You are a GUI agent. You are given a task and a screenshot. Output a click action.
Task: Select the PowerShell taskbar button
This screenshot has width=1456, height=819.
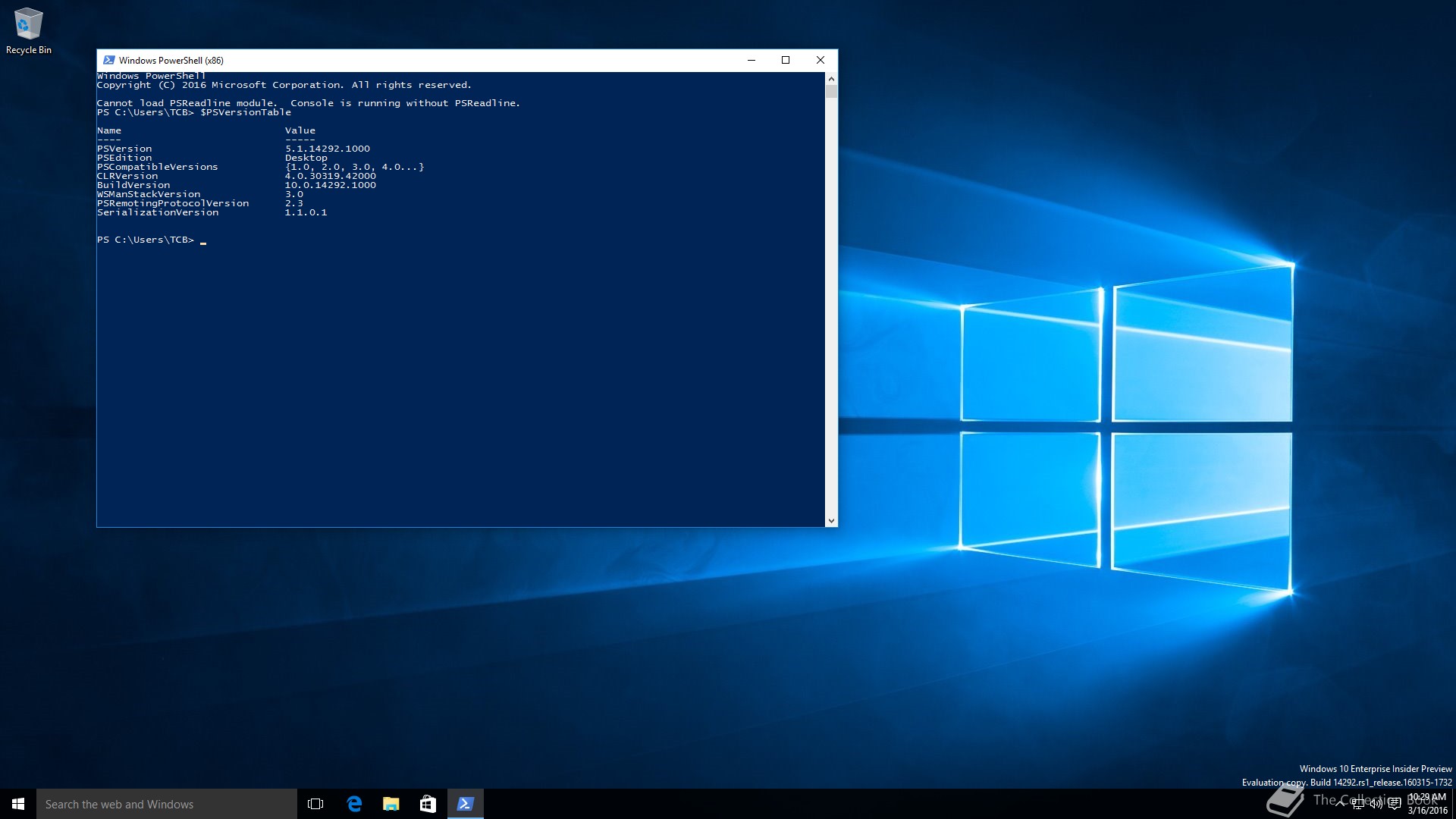[x=465, y=804]
